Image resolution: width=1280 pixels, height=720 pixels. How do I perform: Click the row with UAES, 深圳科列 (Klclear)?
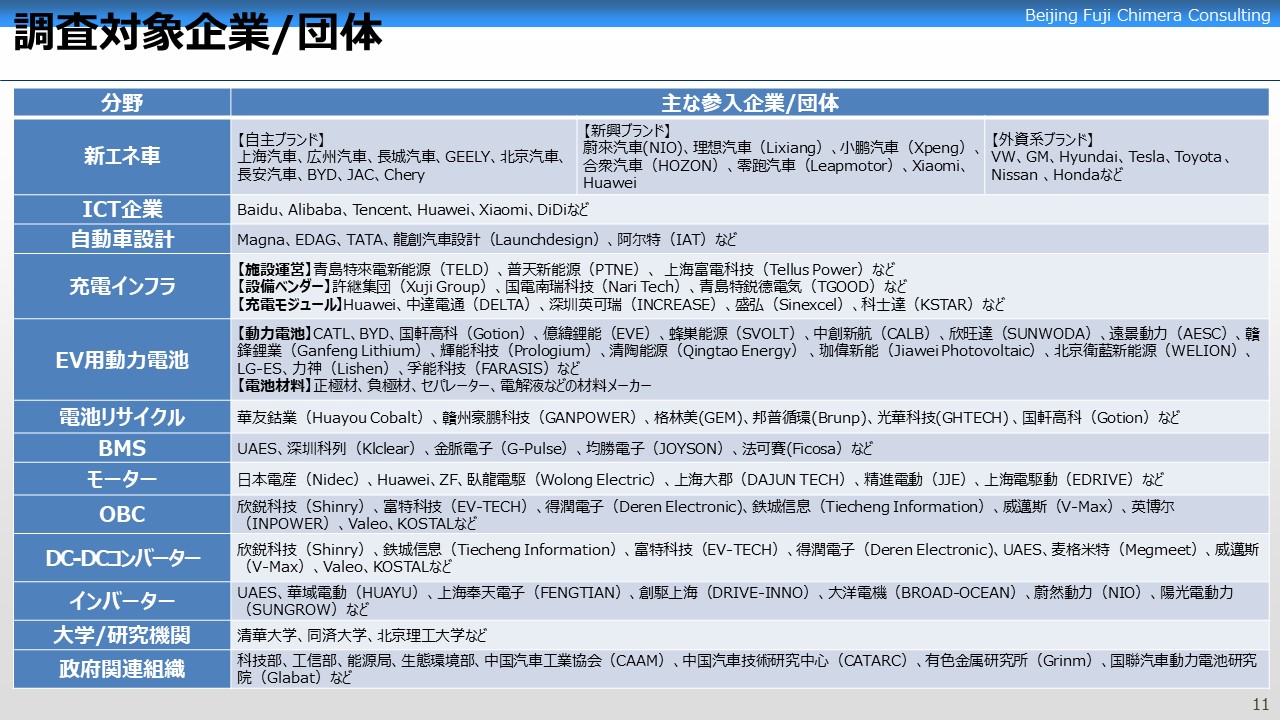750,448
